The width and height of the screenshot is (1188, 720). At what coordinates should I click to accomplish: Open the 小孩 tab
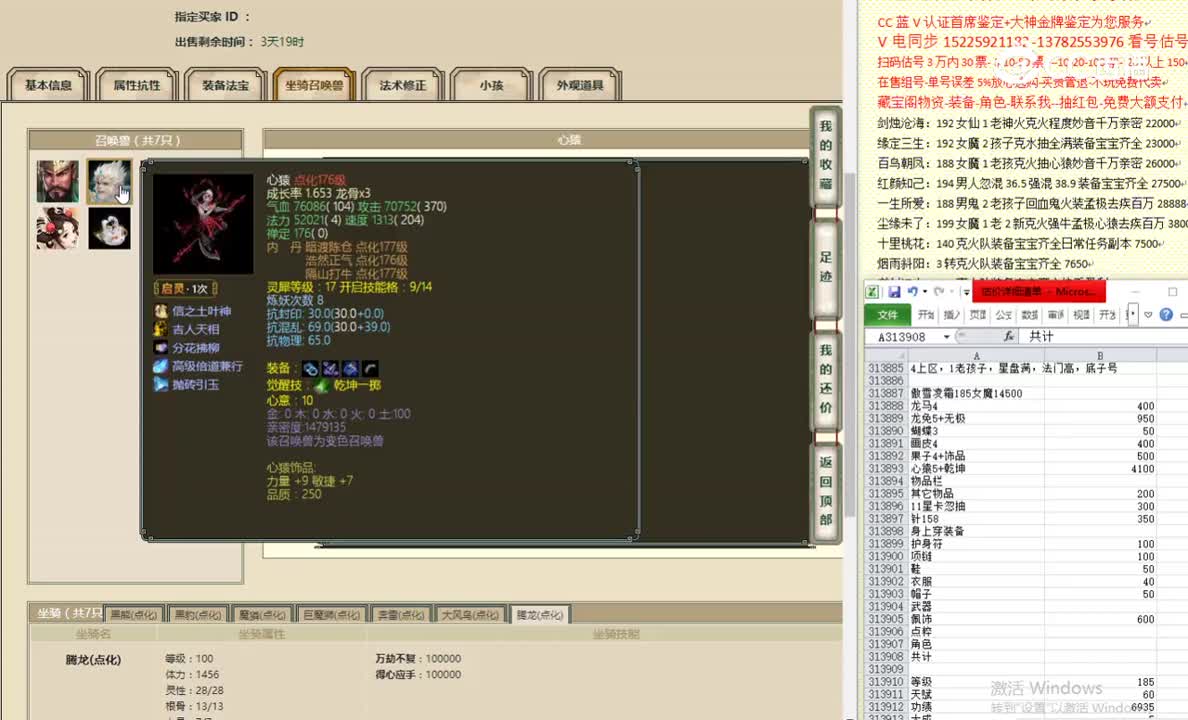pos(492,85)
